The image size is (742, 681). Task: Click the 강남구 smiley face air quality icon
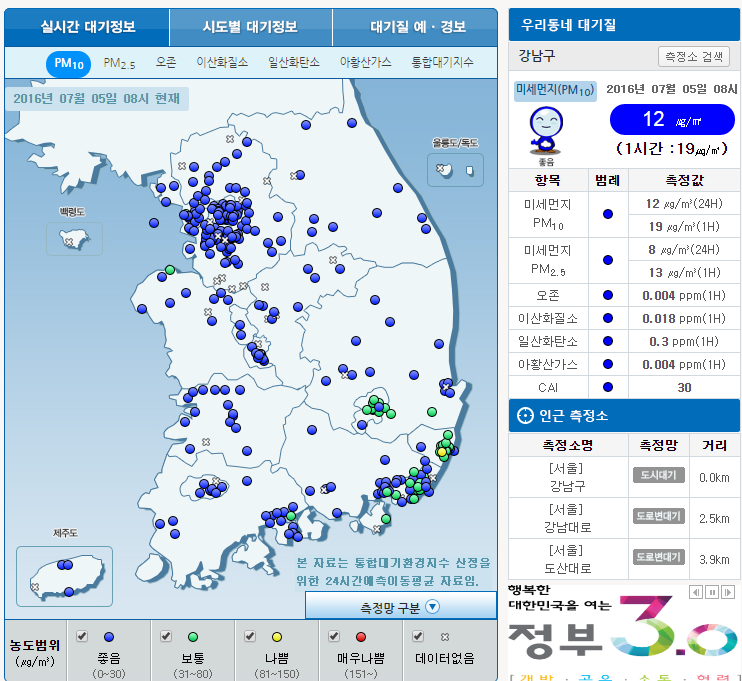tap(545, 128)
